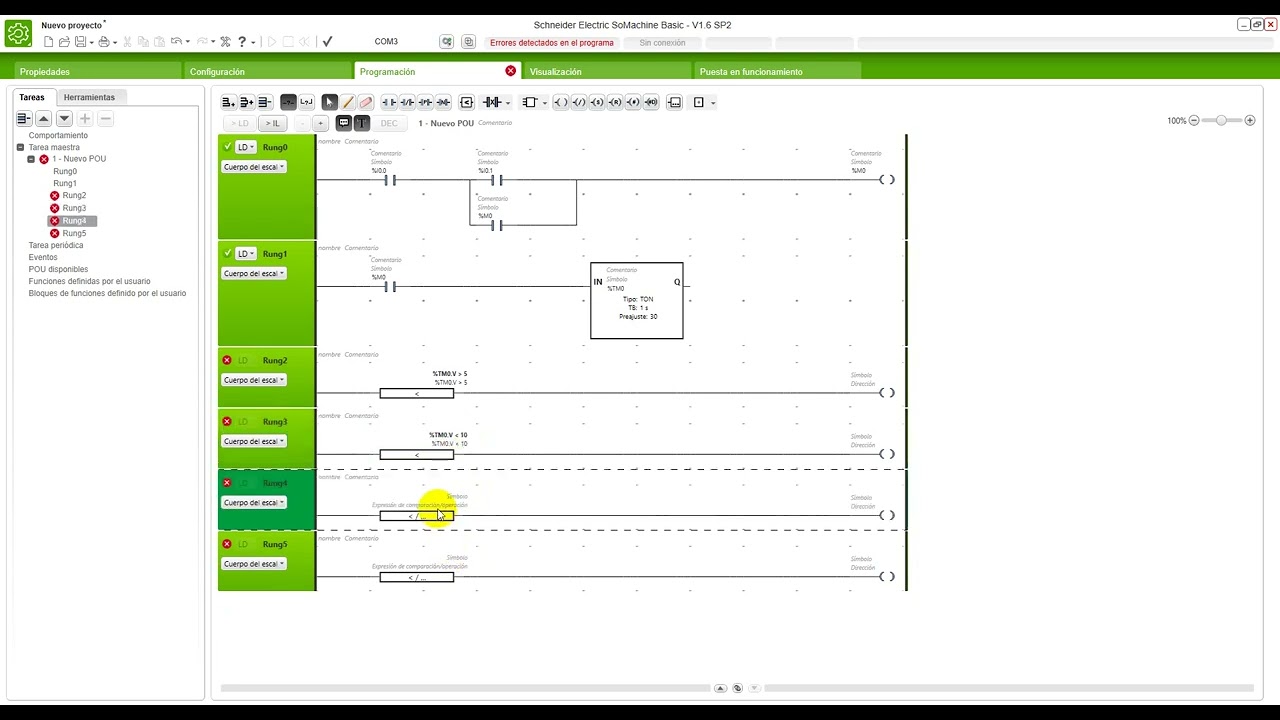The image size is (1280, 720).
Task: Select the pointer selection tool
Action: click(329, 102)
